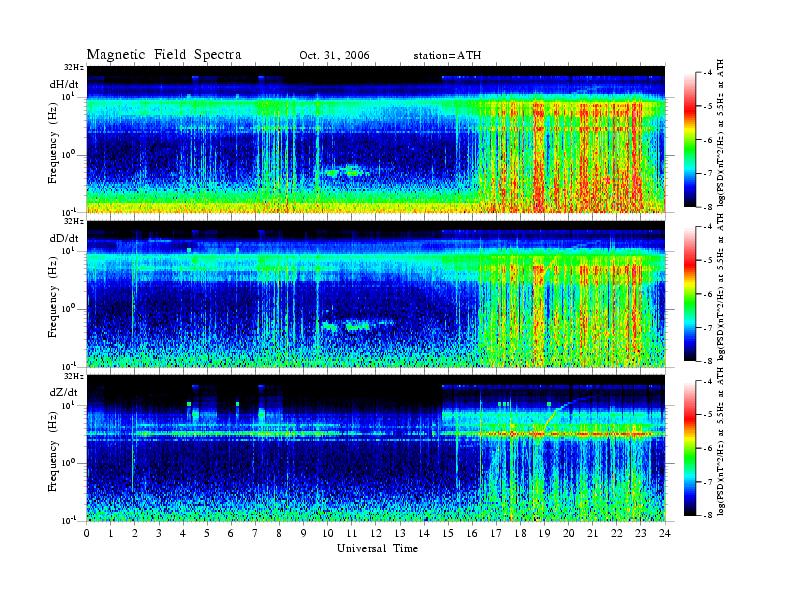This screenshot has height=612, width=792.
Task: Click the "-7" tick on dD/dt color scale
Action: [x=709, y=327]
